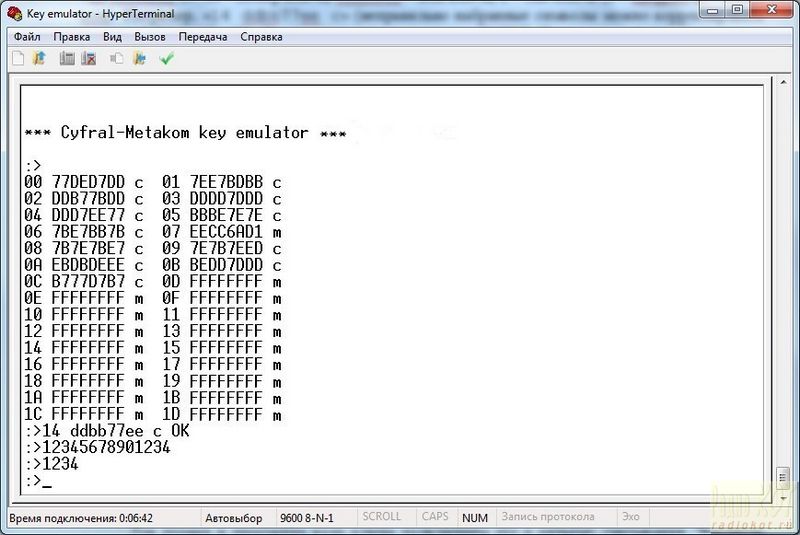Viewport: 800px width, 535px height.
Task: Click the HyperTerminal title bar app icon
Action: [15, 14]
